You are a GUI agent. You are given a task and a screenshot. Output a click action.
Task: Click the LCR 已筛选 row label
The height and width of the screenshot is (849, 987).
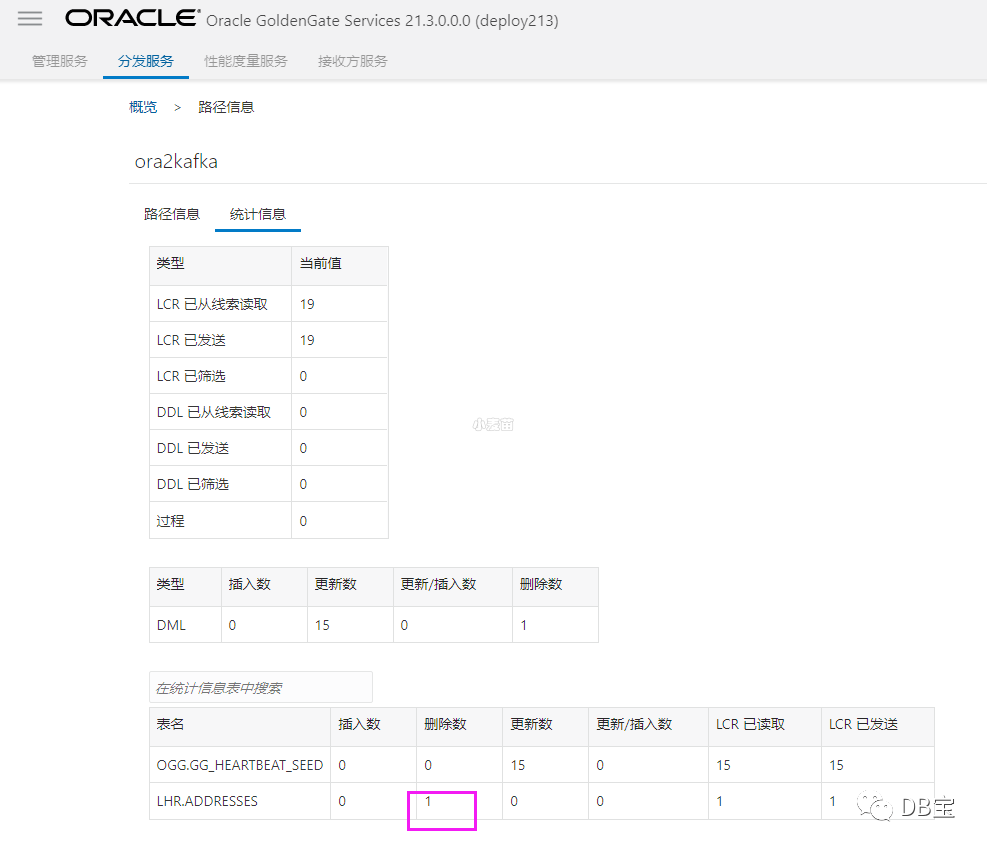tap(191, 376)
